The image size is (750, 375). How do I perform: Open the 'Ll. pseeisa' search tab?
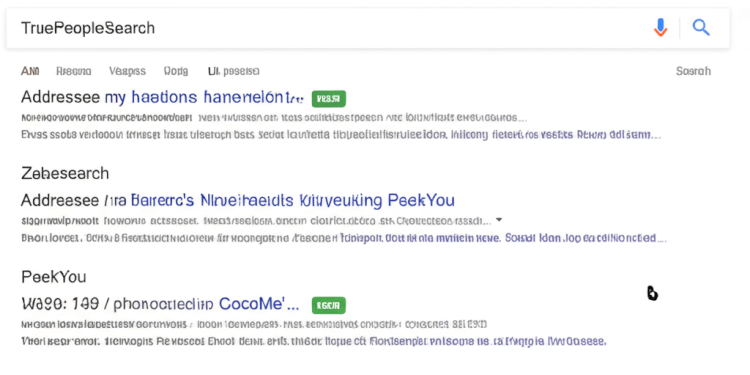click(233, 71)
